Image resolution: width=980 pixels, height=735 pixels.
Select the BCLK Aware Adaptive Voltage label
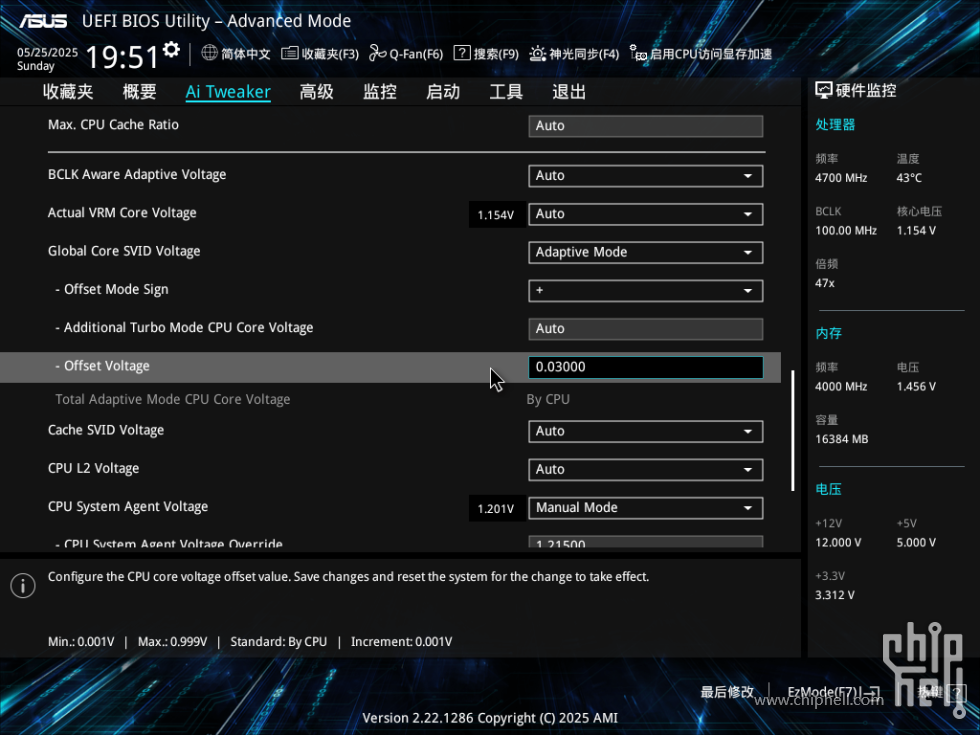click(137, 175)
